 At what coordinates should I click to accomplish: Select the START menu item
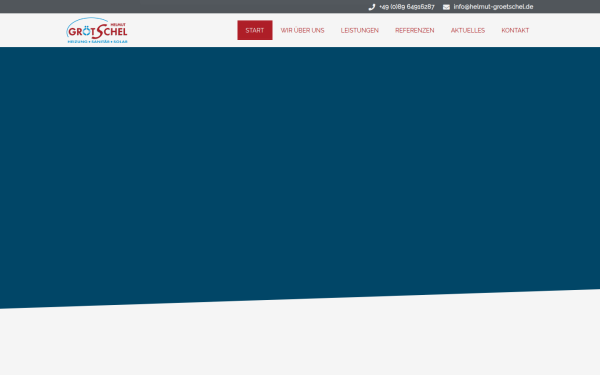click(255, 30)
